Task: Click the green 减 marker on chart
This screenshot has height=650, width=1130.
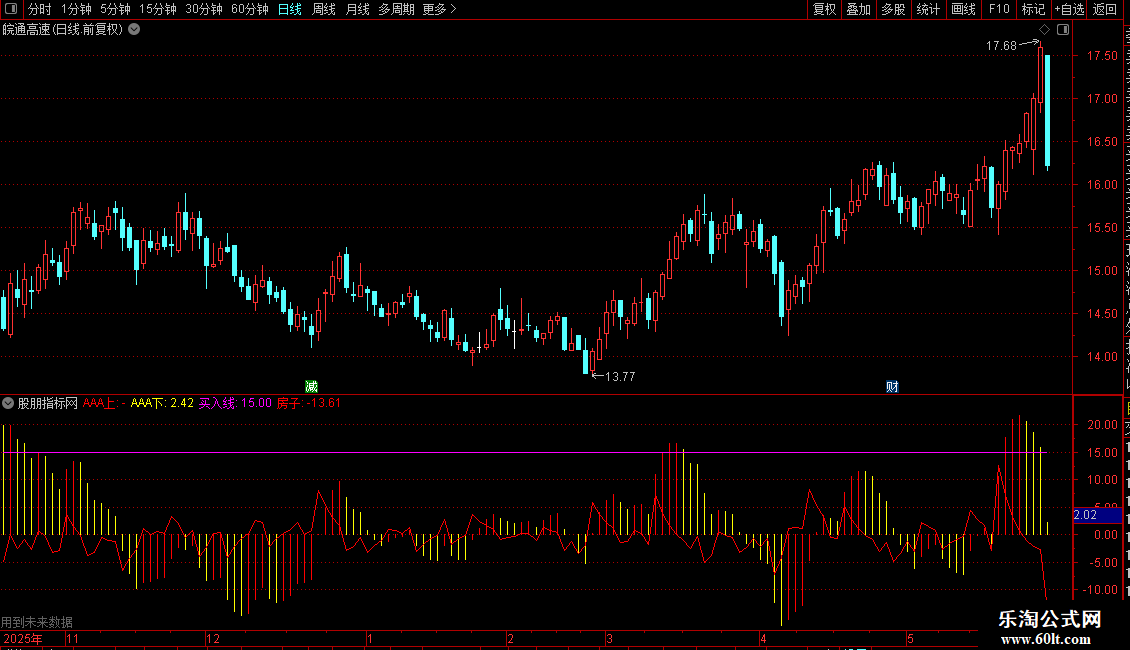Action: [x=311, y=387]
